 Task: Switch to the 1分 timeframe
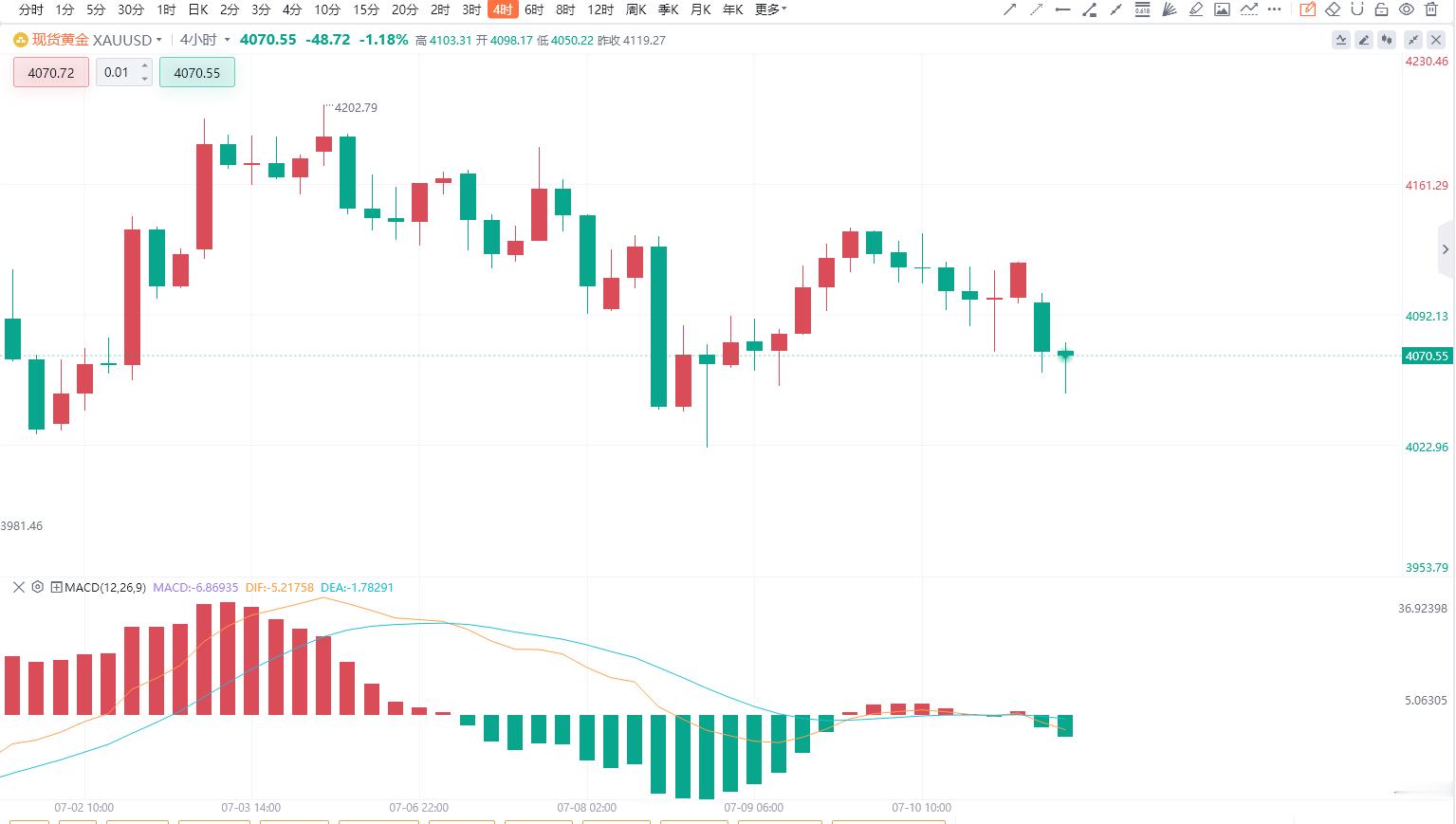65,9
